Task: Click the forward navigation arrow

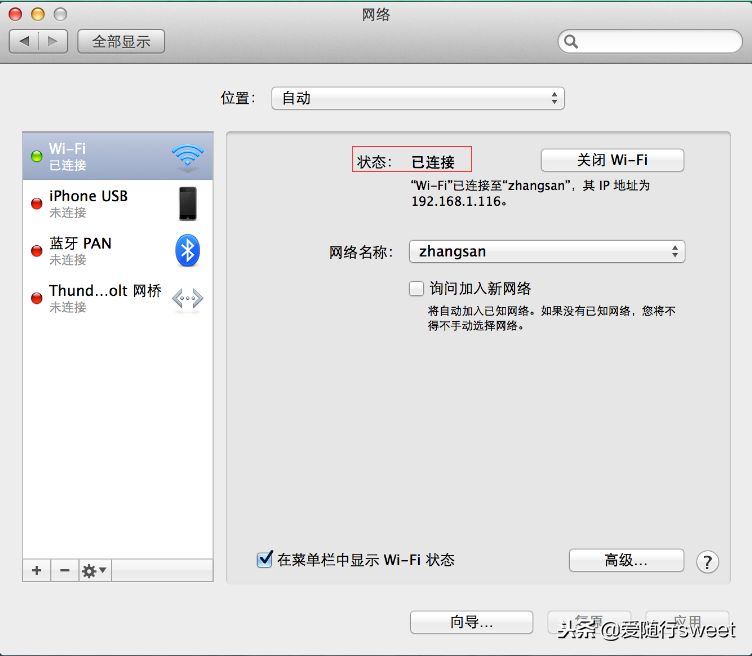Action: tap(53, 41)
